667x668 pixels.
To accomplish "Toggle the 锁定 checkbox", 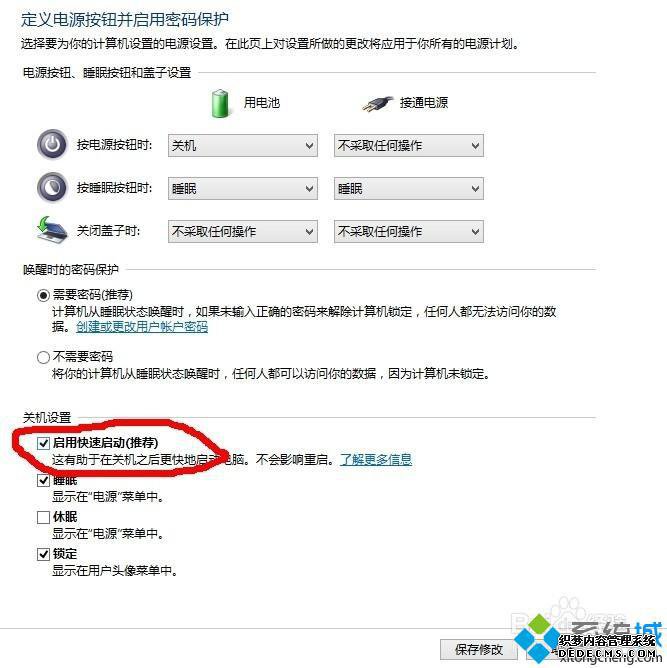I will pos(43,554).
